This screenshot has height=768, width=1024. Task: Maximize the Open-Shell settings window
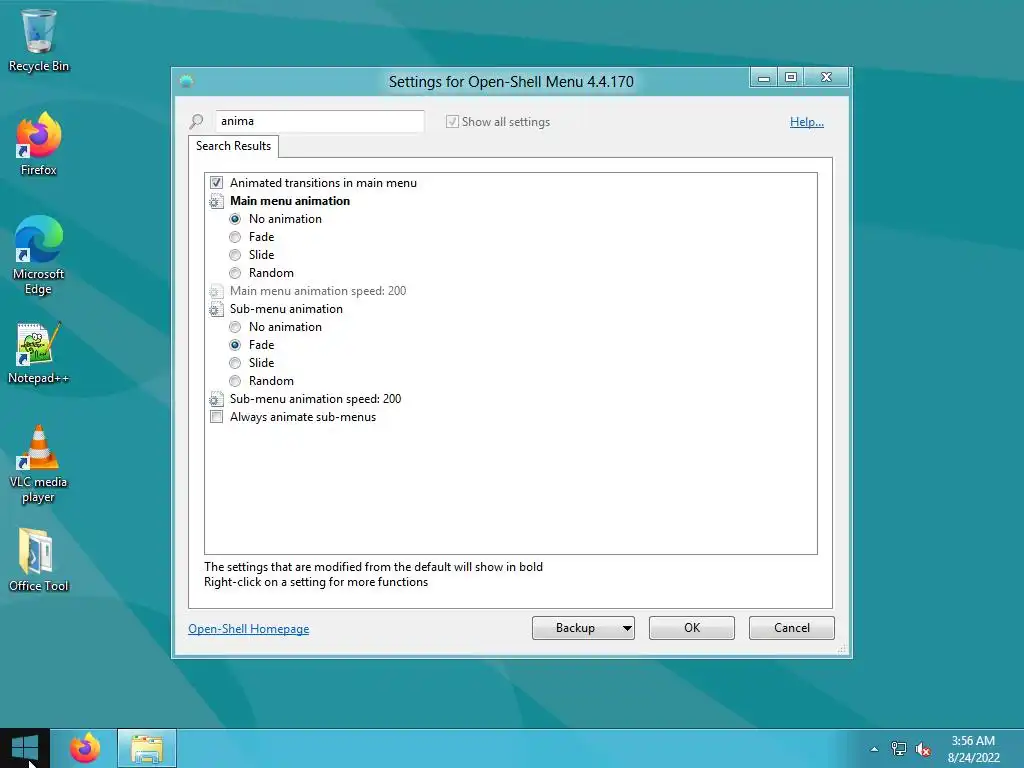click(791, 78)
